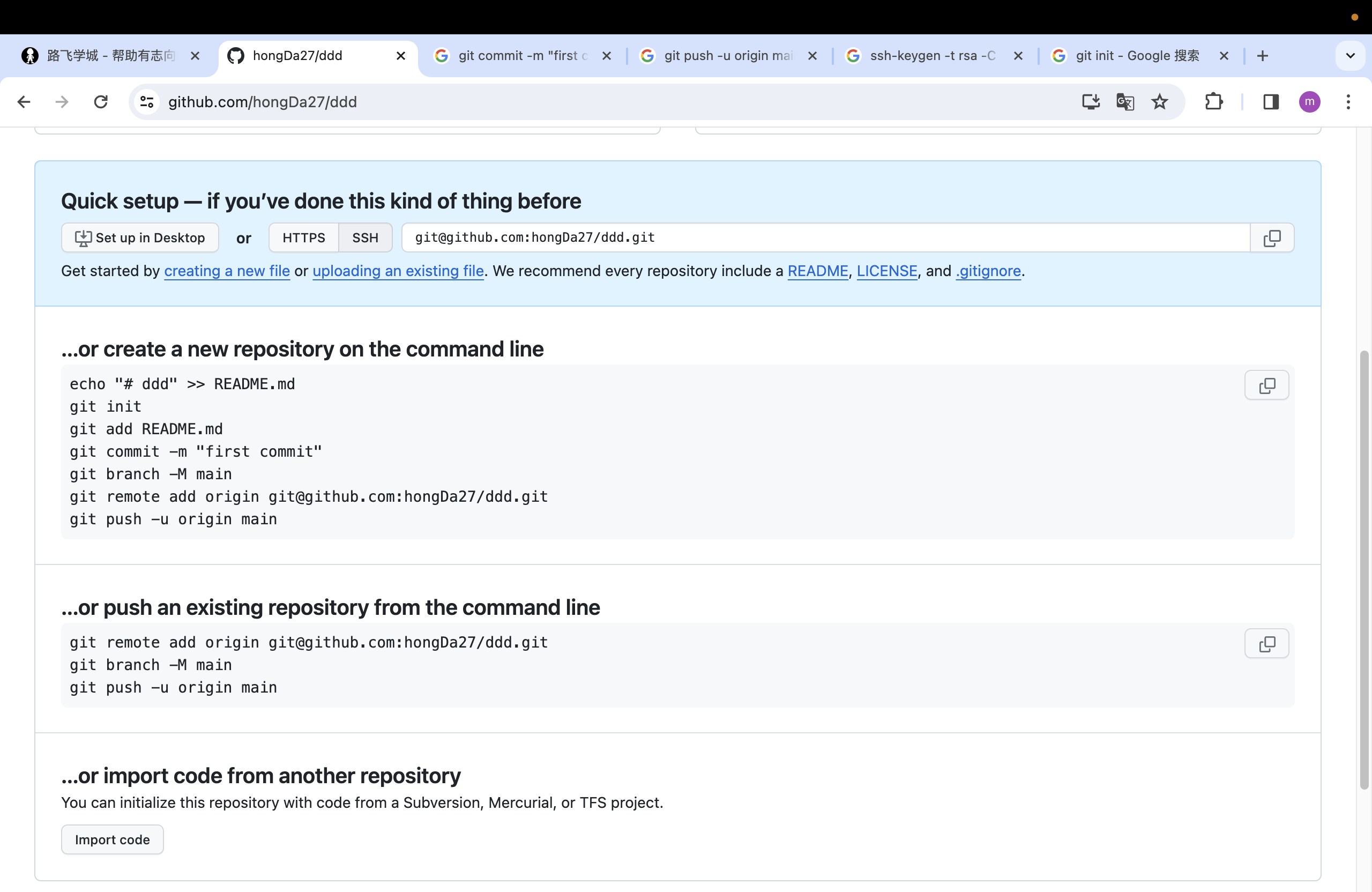Close the git init Google search tab

click(1224, 55)
